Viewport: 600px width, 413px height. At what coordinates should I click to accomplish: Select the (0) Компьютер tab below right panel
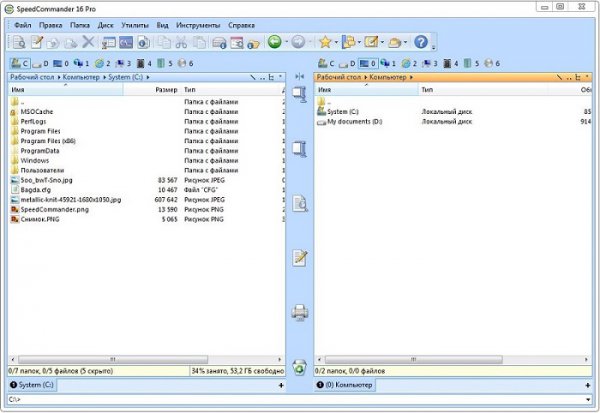tap(345, 385)
